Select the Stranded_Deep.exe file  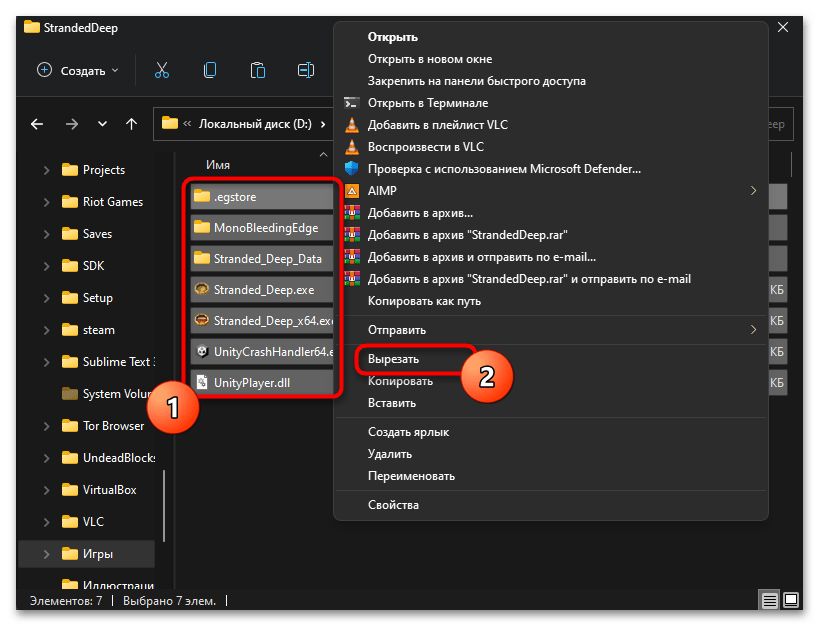coord(262,289)
